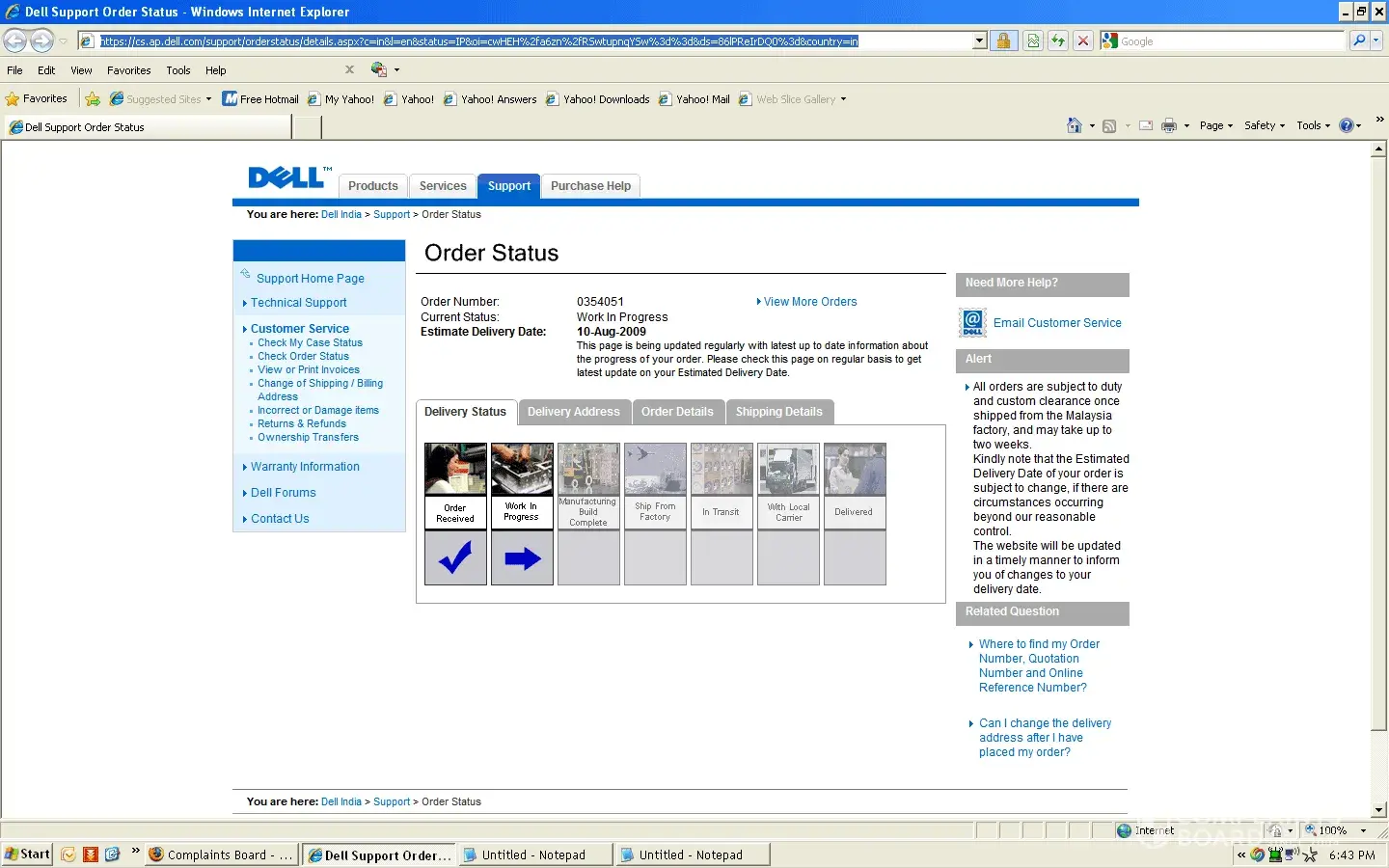Click the search magnifier icon
Viewport: 1389px width, 868px height.
1359,41
